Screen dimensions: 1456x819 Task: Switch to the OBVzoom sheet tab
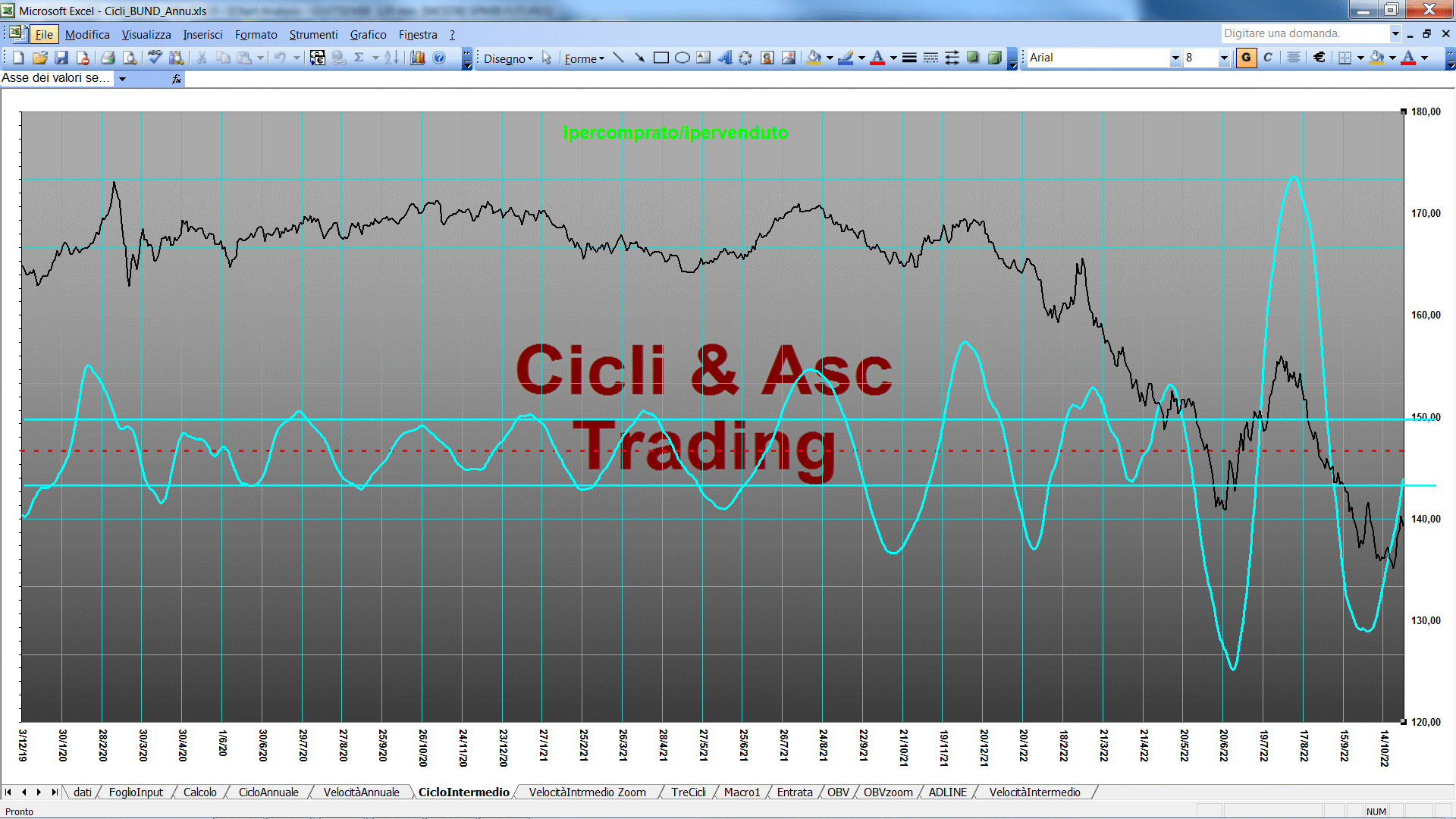click(x=888, y=792)
